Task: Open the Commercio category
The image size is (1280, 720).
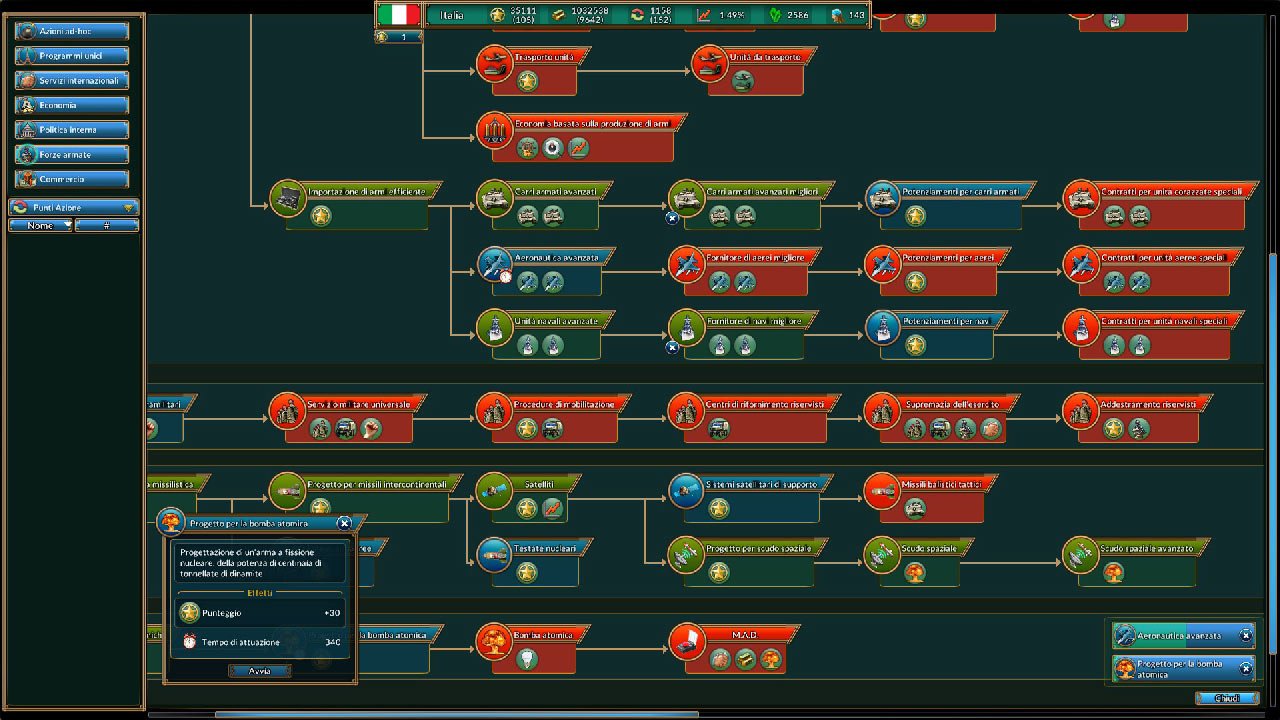Action: click(x=71, y=179)
